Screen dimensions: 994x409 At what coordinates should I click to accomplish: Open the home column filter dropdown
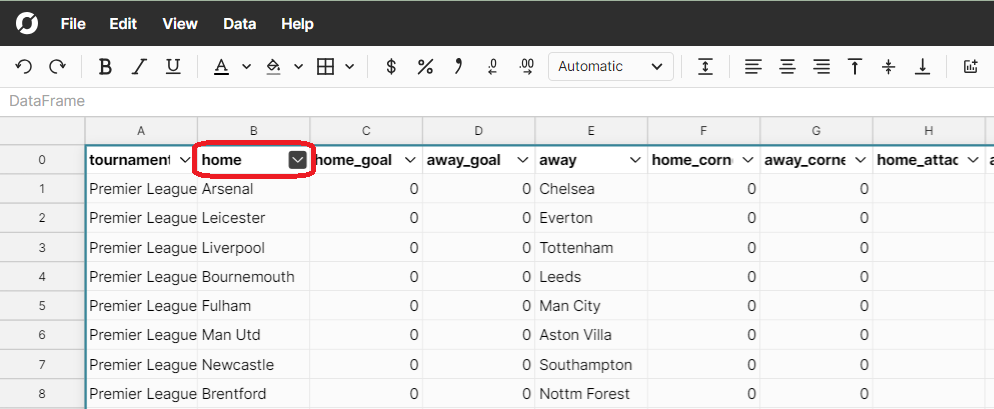point(297,160)
